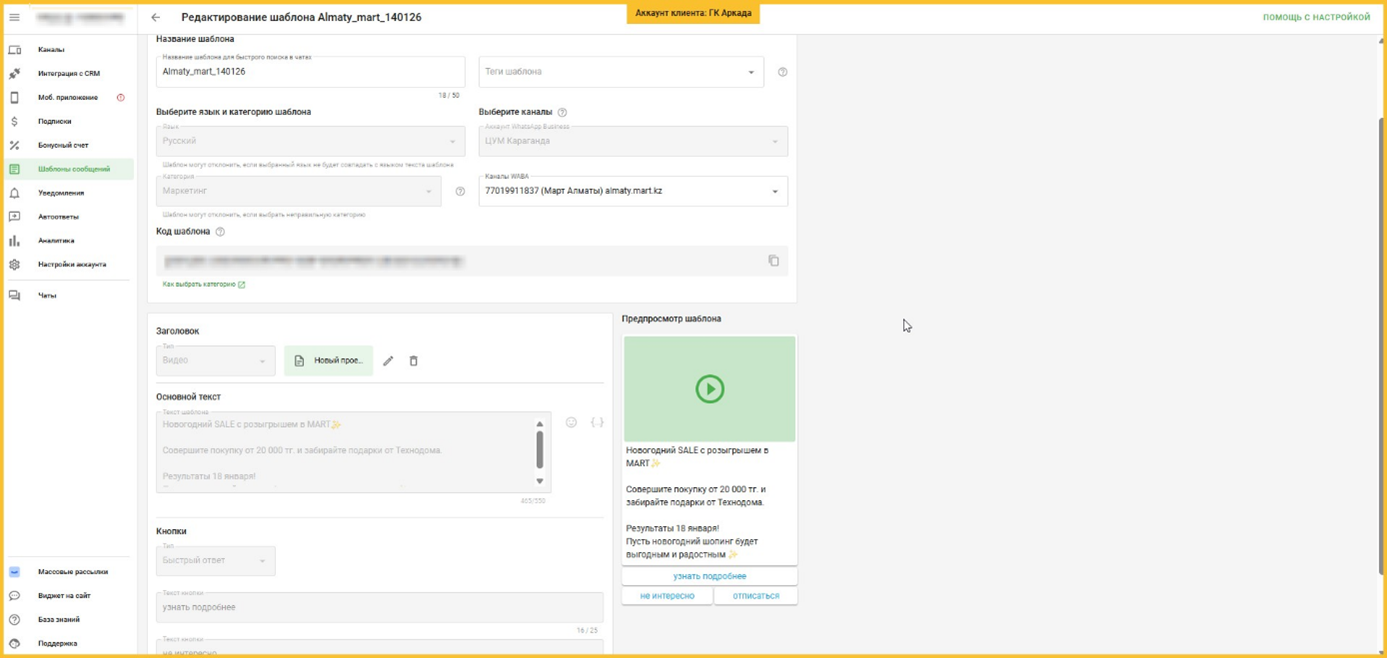Open the emoji picker icon
The height and width of the screenshot is (658, 1387).
(571, 423)
